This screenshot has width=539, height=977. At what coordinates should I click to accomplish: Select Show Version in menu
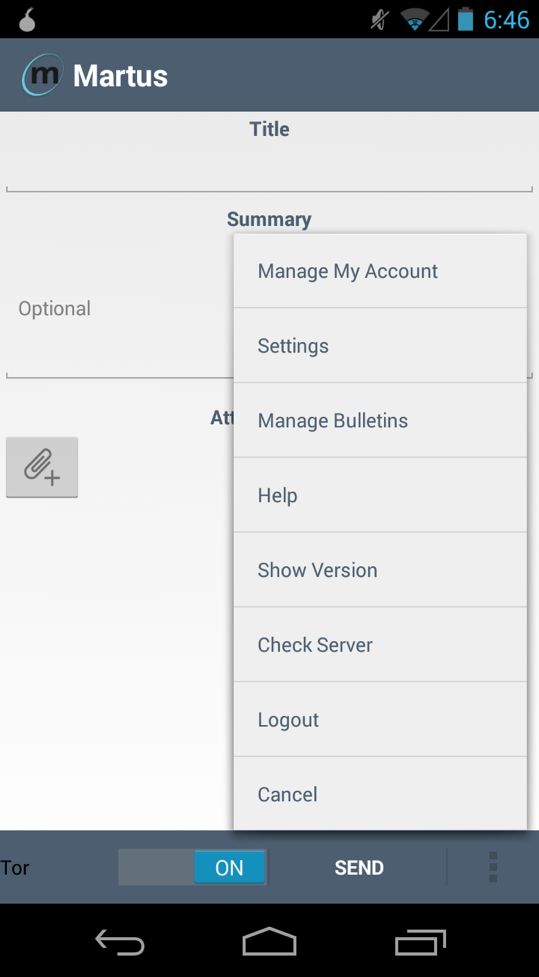(x=380, y=570)
